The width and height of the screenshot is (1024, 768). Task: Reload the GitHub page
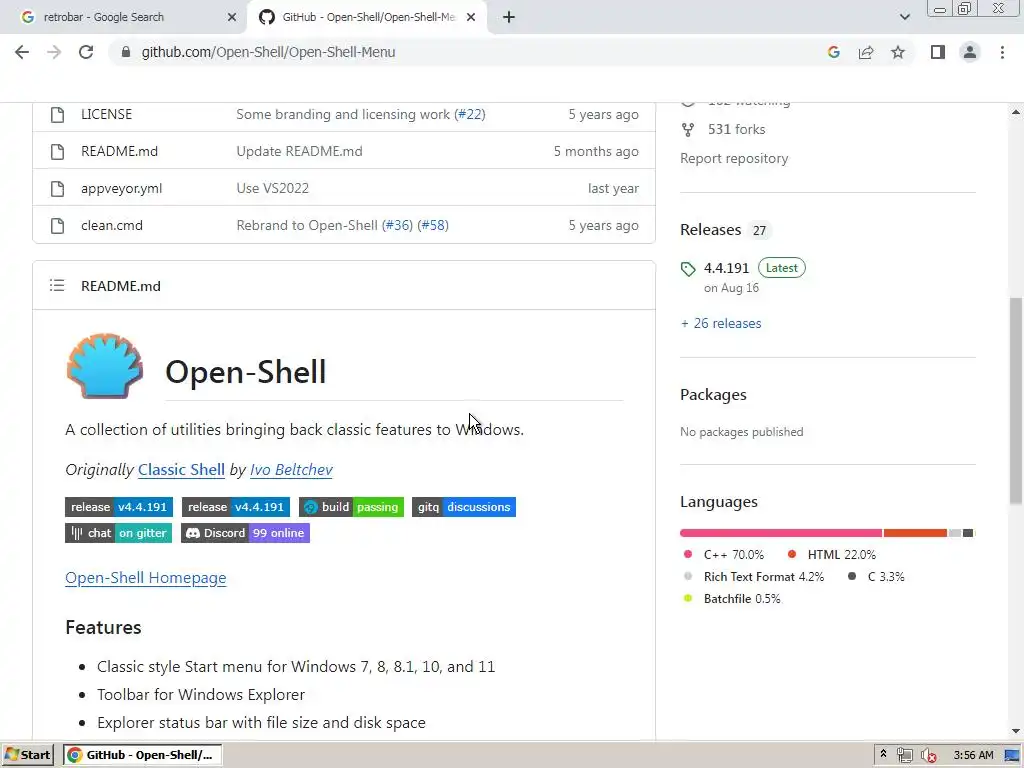point(86,52)
